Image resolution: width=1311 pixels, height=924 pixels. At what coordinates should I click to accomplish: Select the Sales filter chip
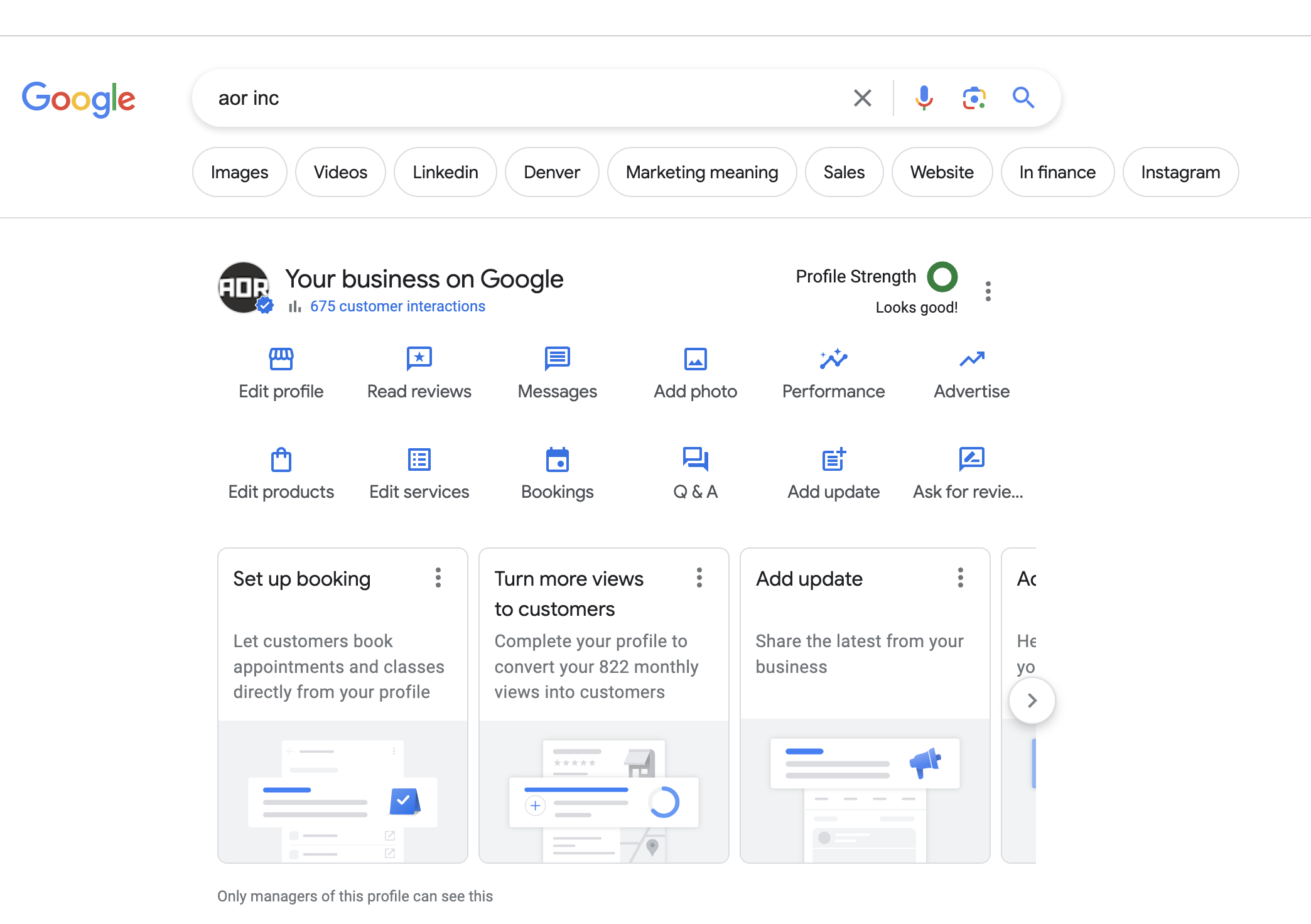[844, 172]
